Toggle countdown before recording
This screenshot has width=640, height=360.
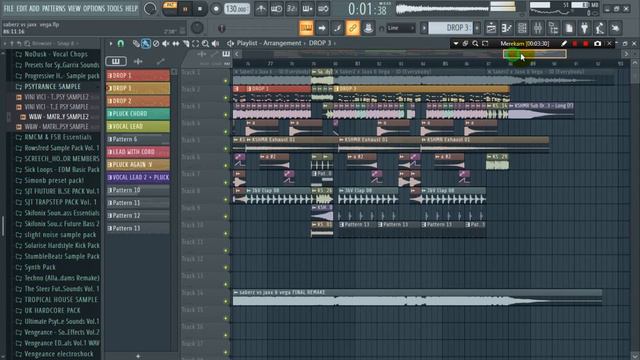pos(292,9)
